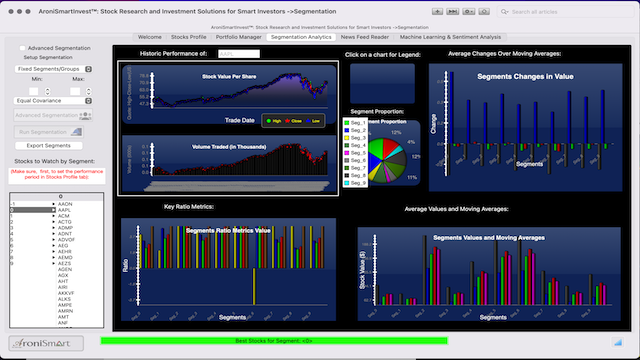640x360 pixels.
Task: Click the Seg_5 magenta legend swatch
Action: [x=347, y=153]
